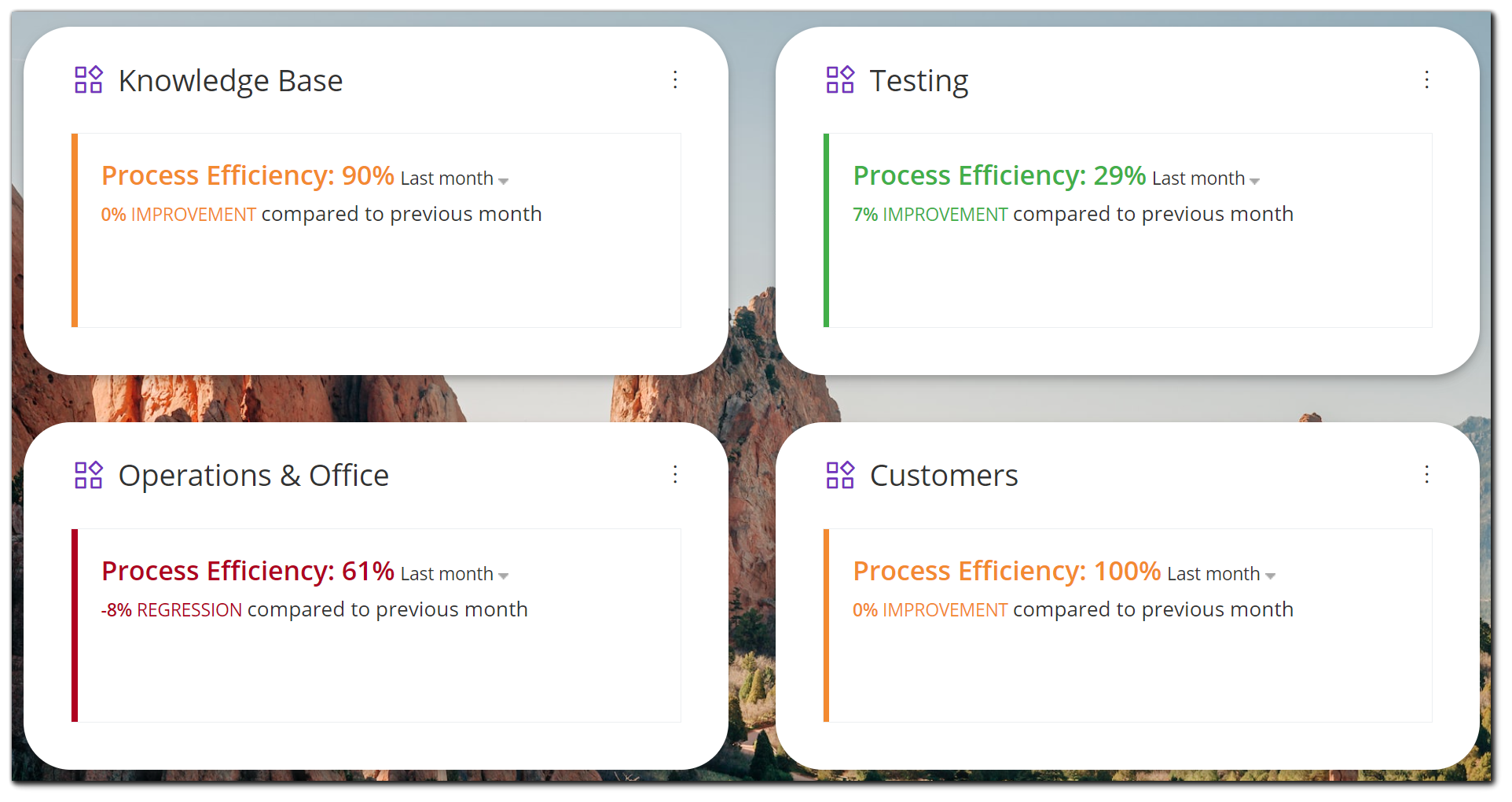Click the Knowledge Base widget icon
The width and height of the screenshot is (1512, 802).
(x=88, y=79)
